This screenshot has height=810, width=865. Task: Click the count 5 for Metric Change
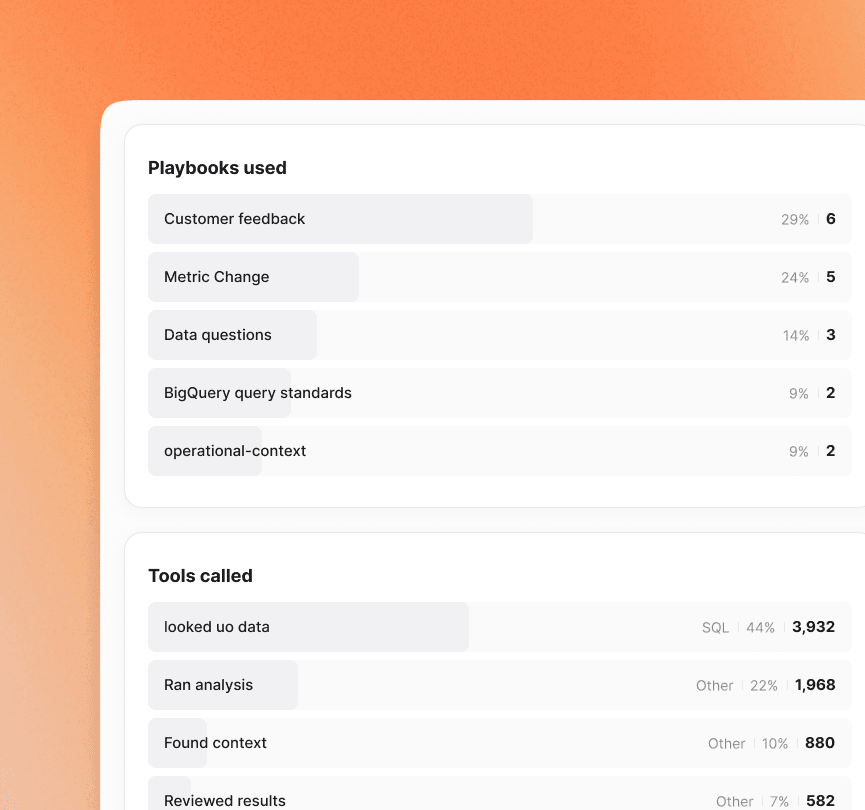tap(830, 277)
